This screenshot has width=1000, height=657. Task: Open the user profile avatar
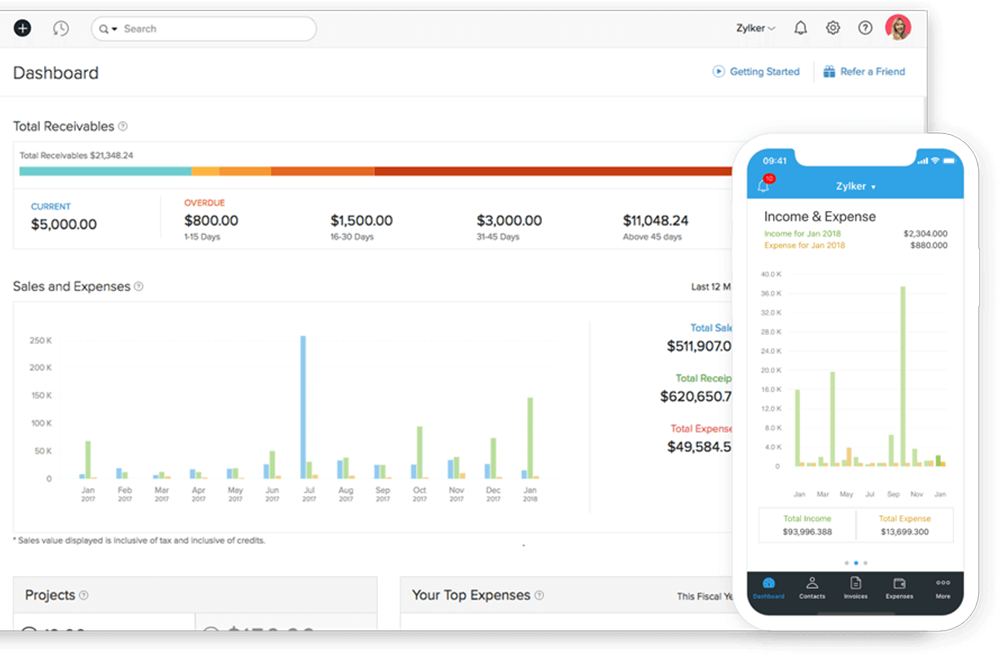click(898, 27)
